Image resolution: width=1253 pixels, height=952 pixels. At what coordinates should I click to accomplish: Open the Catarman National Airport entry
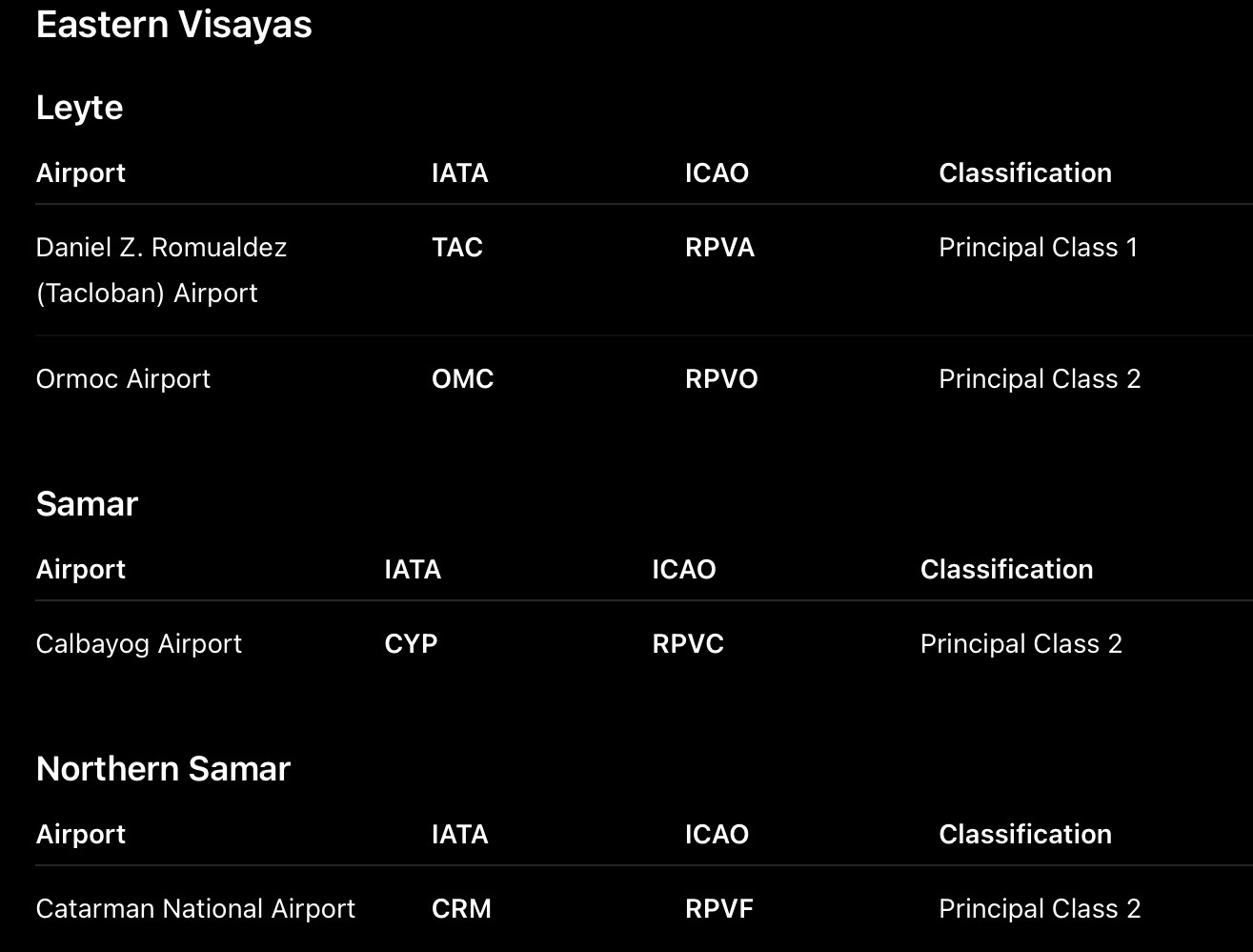tap(195, 909)
